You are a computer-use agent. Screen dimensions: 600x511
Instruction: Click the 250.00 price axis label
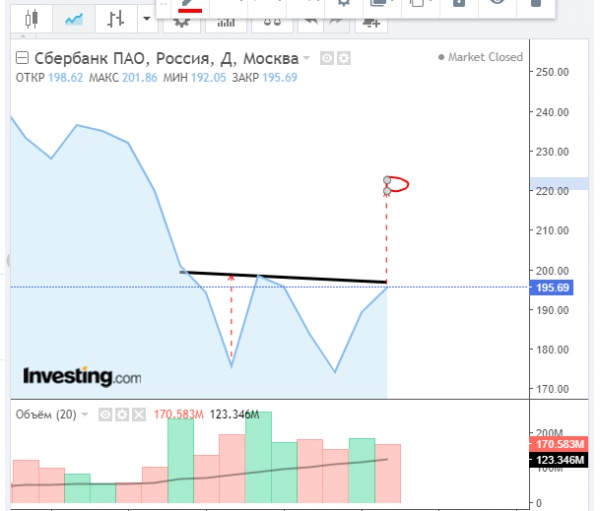click(x=552, y=72)
